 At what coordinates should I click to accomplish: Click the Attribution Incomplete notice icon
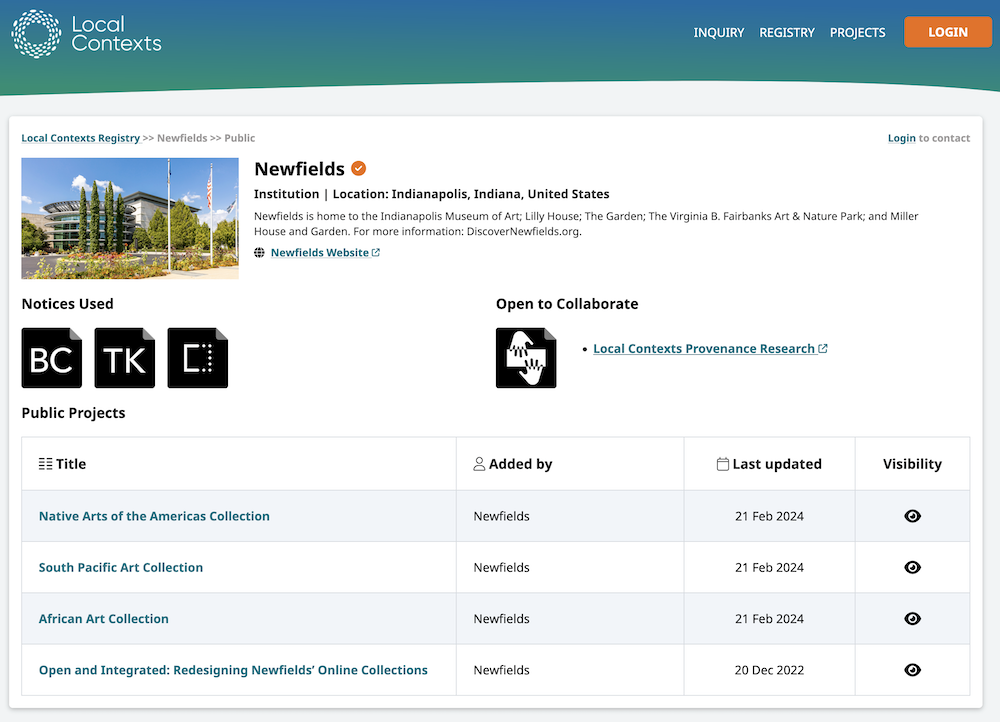click(x=198, y=358)
